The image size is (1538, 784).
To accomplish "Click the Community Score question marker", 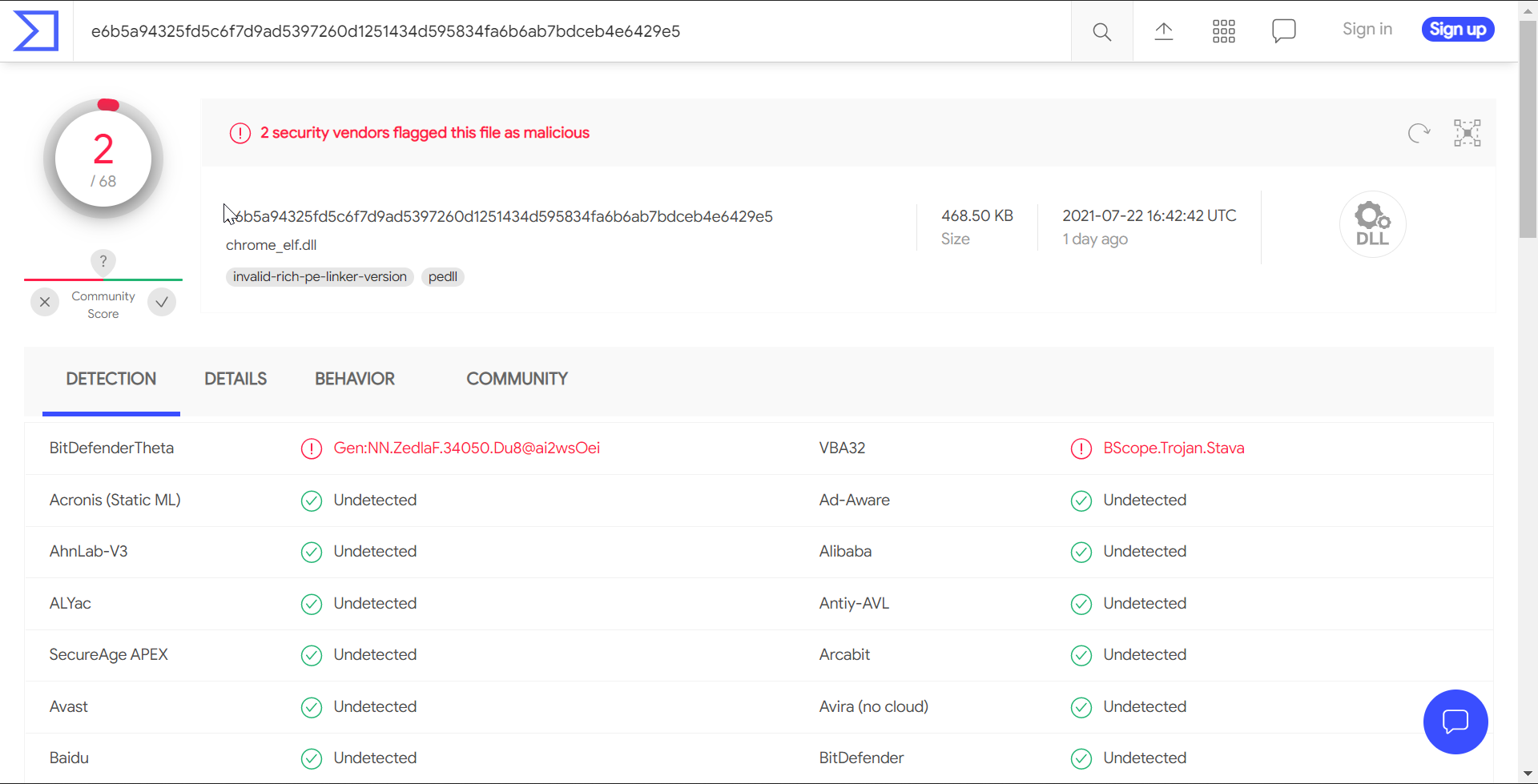I will (103, 261).
